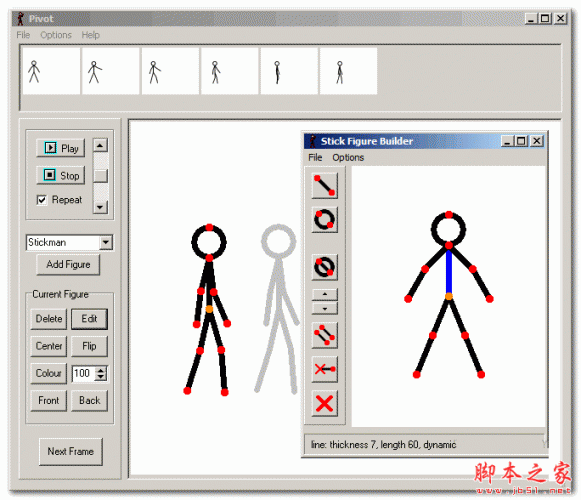The image size is (581, 500).
Task: Select the third frame thumbnail
Action: click(170, 71)
